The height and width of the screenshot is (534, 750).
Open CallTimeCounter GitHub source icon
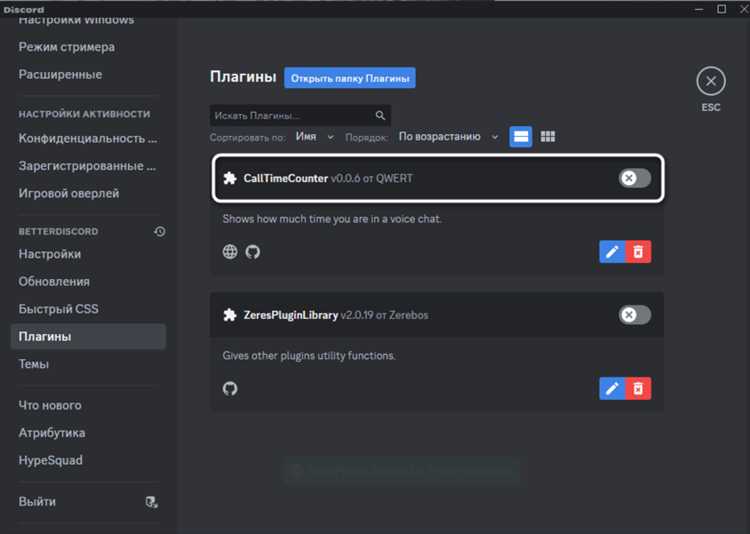click(x=253, y=251)
